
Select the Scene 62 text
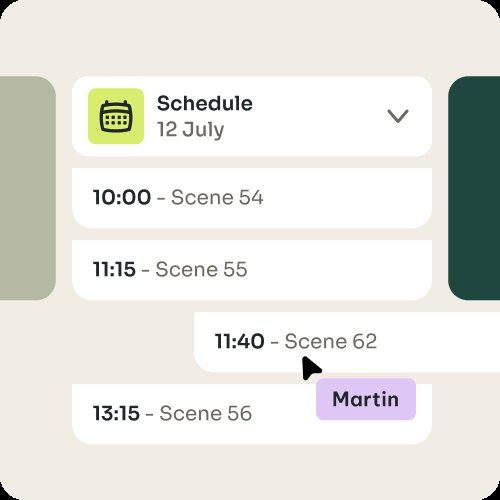pyautogui.click(x=331, y=341)
